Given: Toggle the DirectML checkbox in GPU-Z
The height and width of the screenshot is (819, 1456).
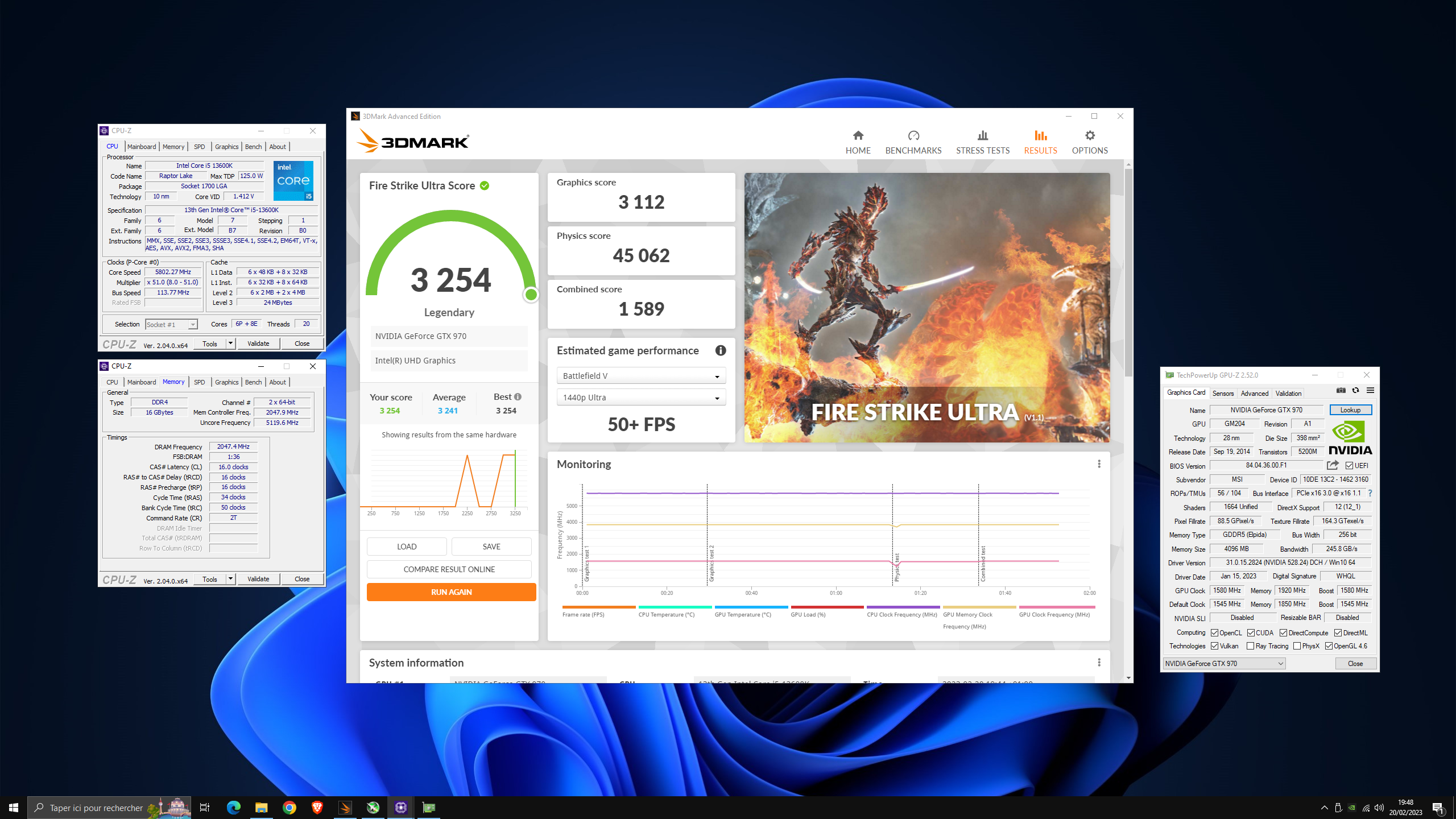Looking at the screenshot, I should coord(1338,633).
